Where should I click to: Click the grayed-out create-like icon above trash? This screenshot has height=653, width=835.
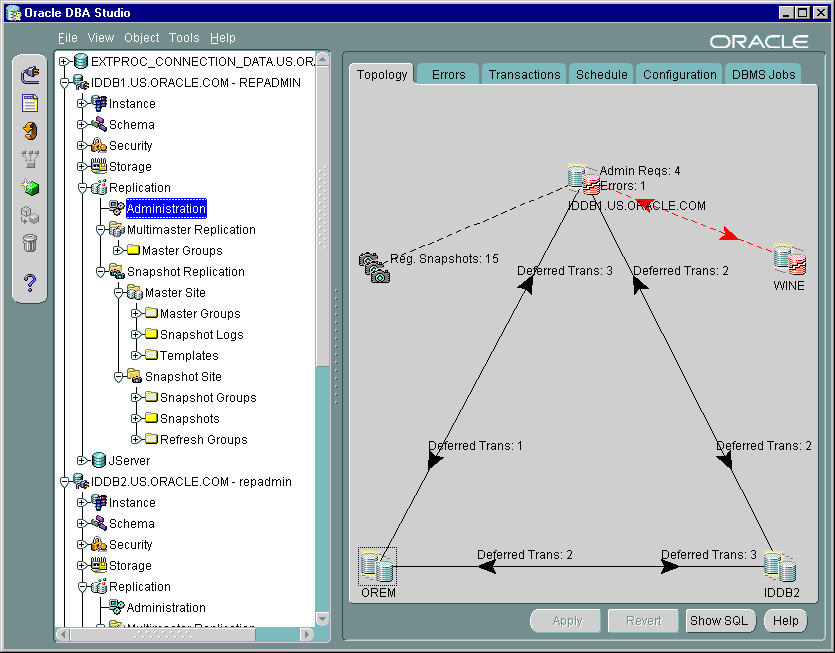tap(30, 215)
